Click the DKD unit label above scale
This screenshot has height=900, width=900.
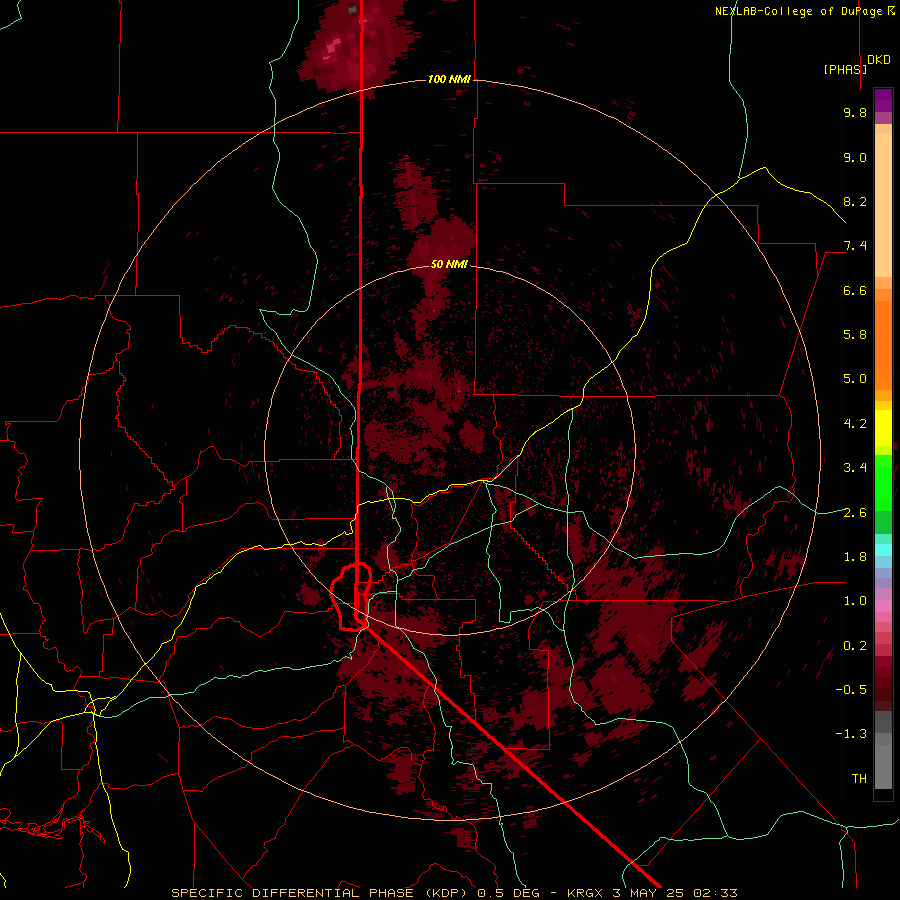879,60
